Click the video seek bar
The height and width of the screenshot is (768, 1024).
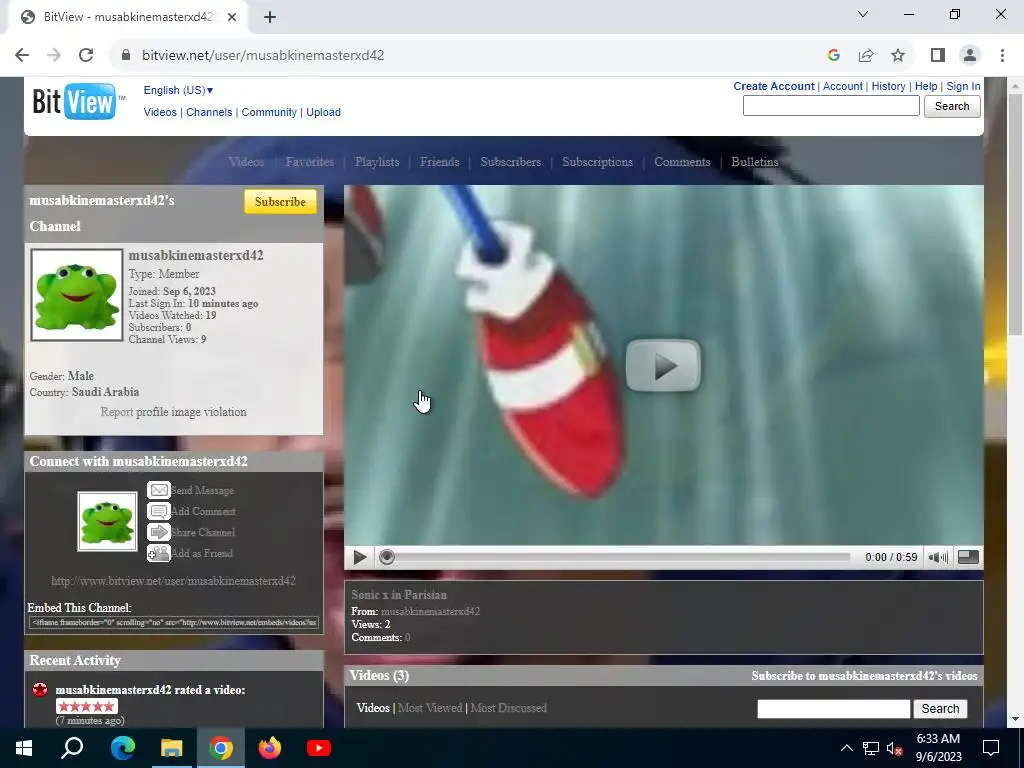pos(617,557)
